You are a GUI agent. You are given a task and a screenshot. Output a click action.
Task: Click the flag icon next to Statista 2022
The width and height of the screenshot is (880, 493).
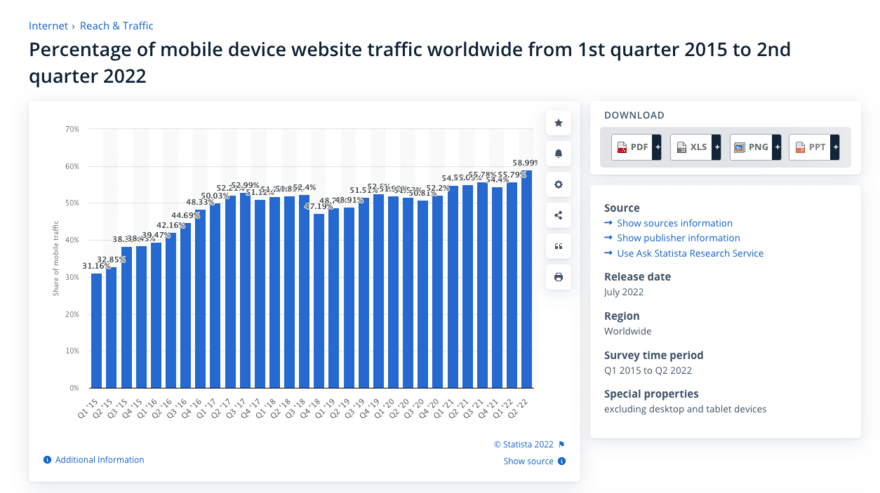tap(562, 444)
